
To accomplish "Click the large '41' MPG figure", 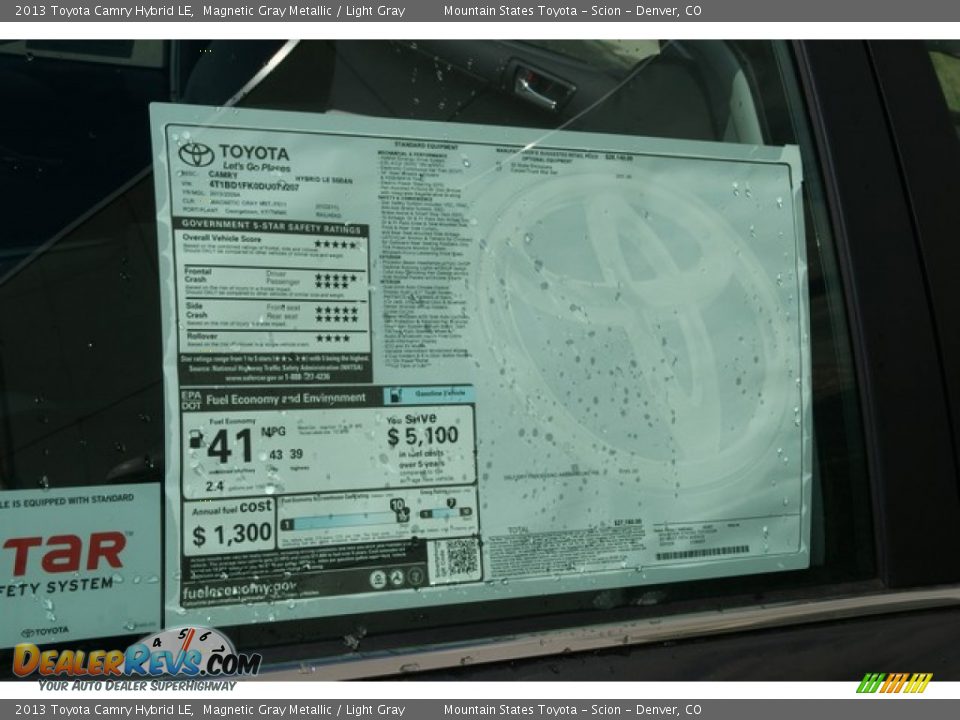I will [230, 446].
